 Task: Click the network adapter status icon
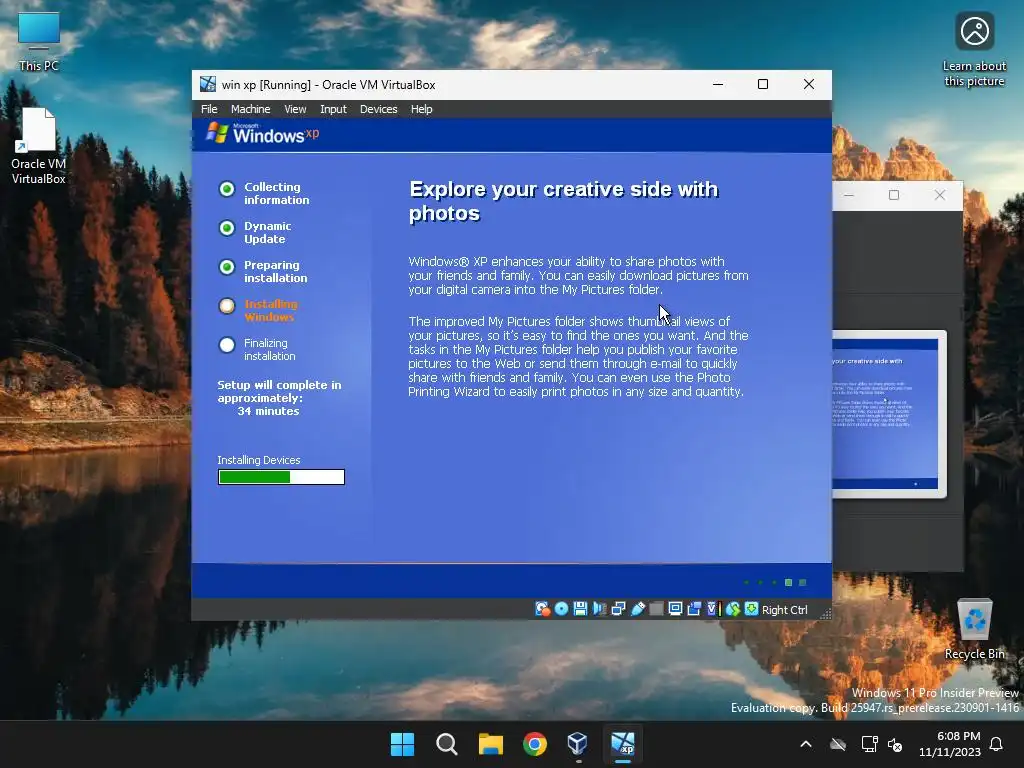tap(618, 609)
